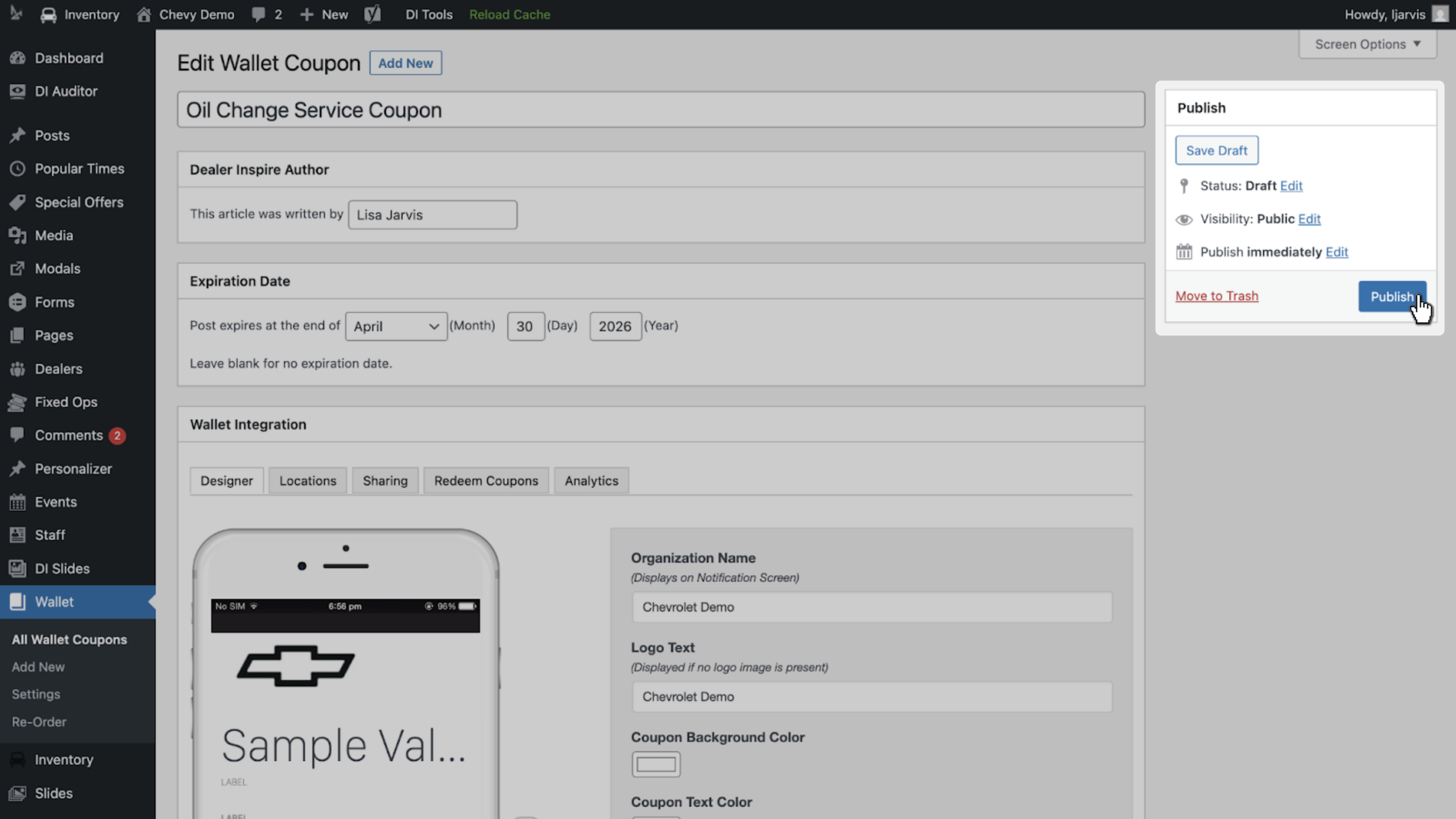Viewport: 1456px width, 819px height.
Task: Click the Forms sidebar icon
Action: [x=18, y=302]
